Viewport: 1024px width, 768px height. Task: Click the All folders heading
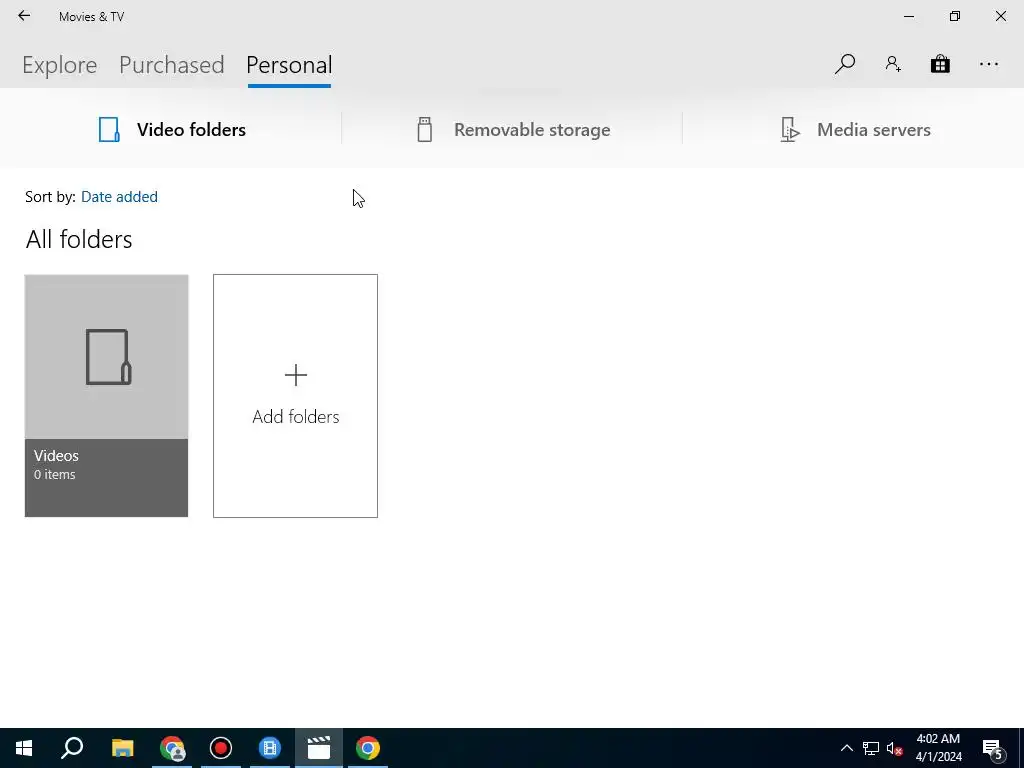pyautogui.click(x=79, y=239)
